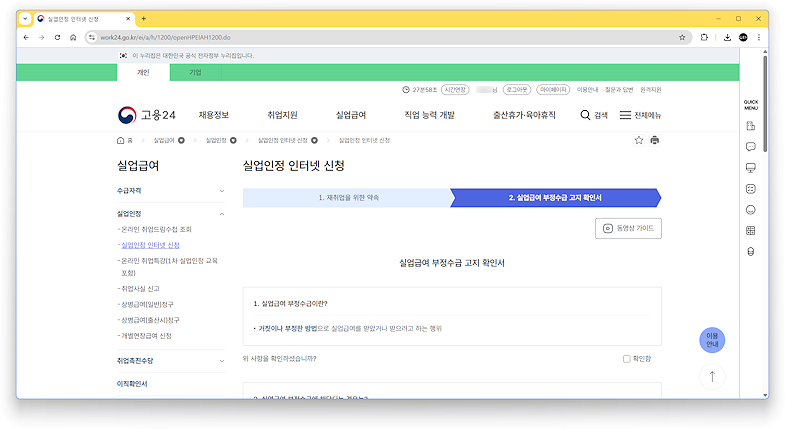Viewport: 785px width, 429px height.
Task: Reload the page in browser
Action: [58, 38]
